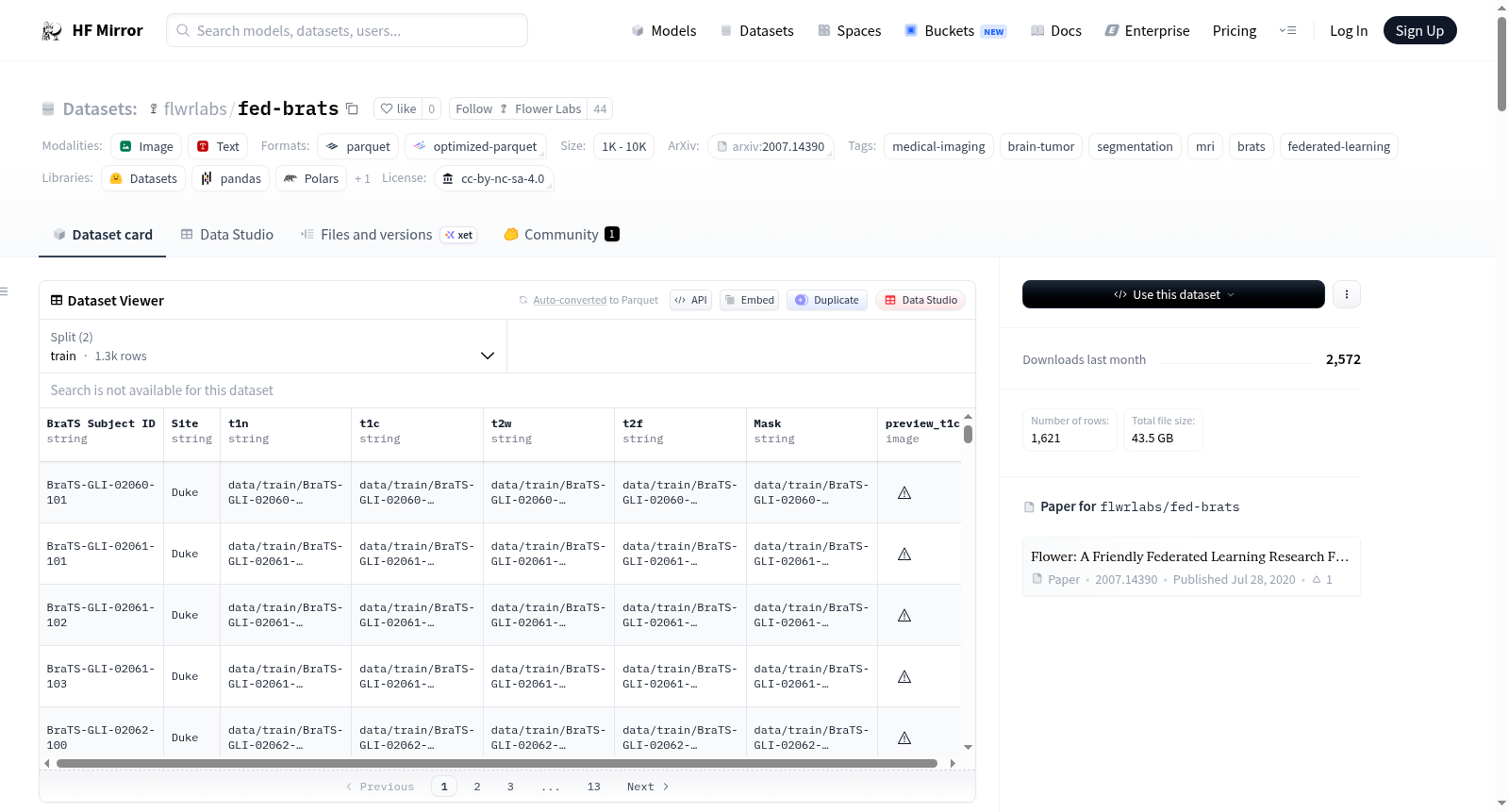The height and width of the screenshot is (812, 1509).
Task: Open Data Studio button in viewer header
Action: [x=920, y=300]
